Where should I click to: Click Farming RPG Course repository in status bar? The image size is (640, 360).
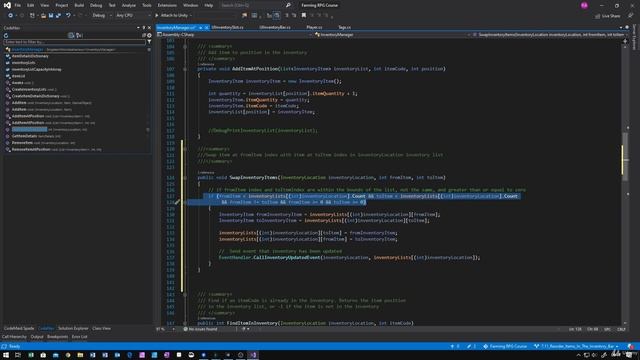pos(505,346)
